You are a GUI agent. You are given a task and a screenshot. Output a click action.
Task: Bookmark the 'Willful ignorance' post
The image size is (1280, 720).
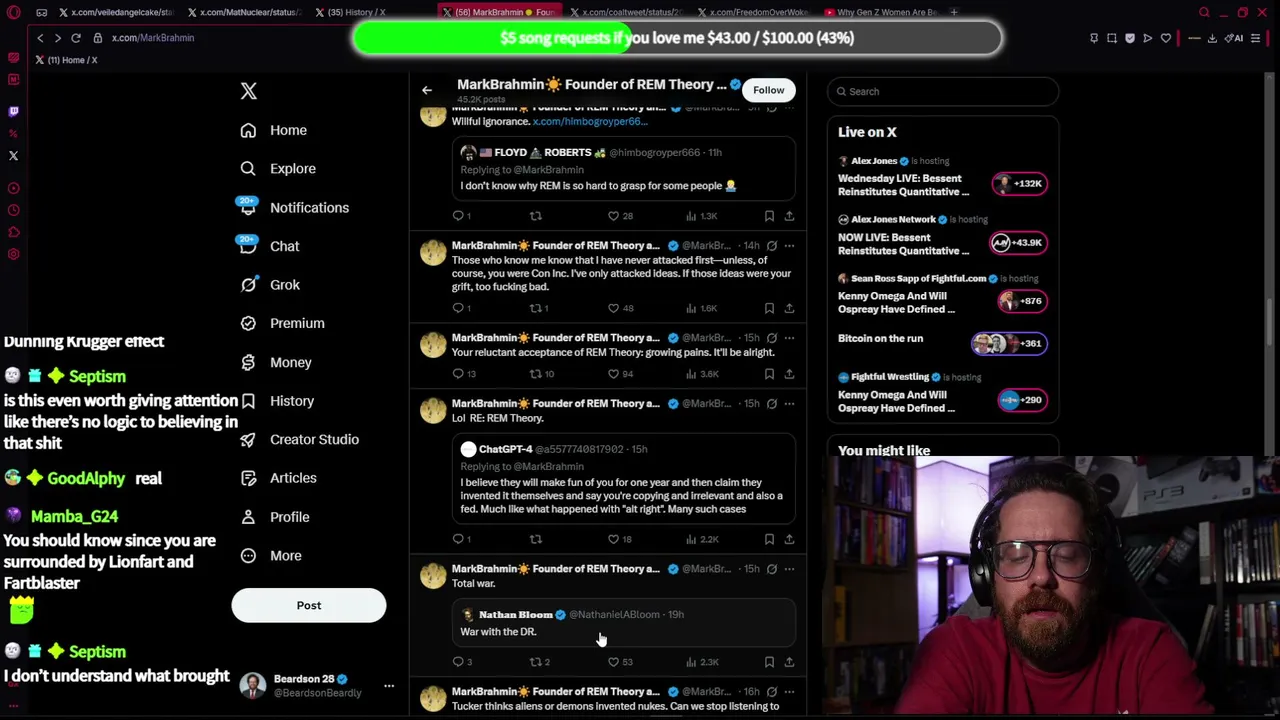tap(769, 216)
